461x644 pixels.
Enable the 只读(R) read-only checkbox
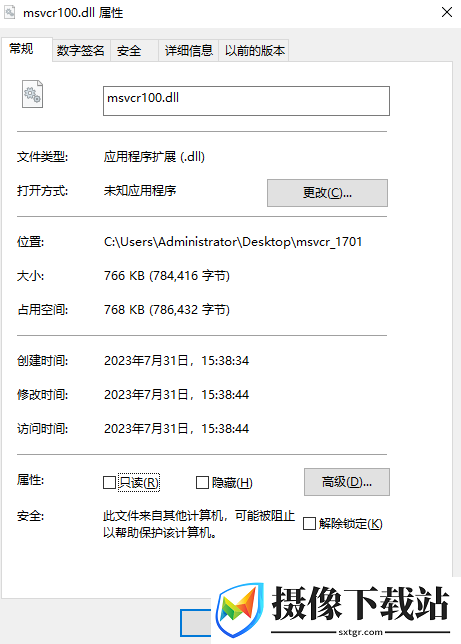click(109, 483)
